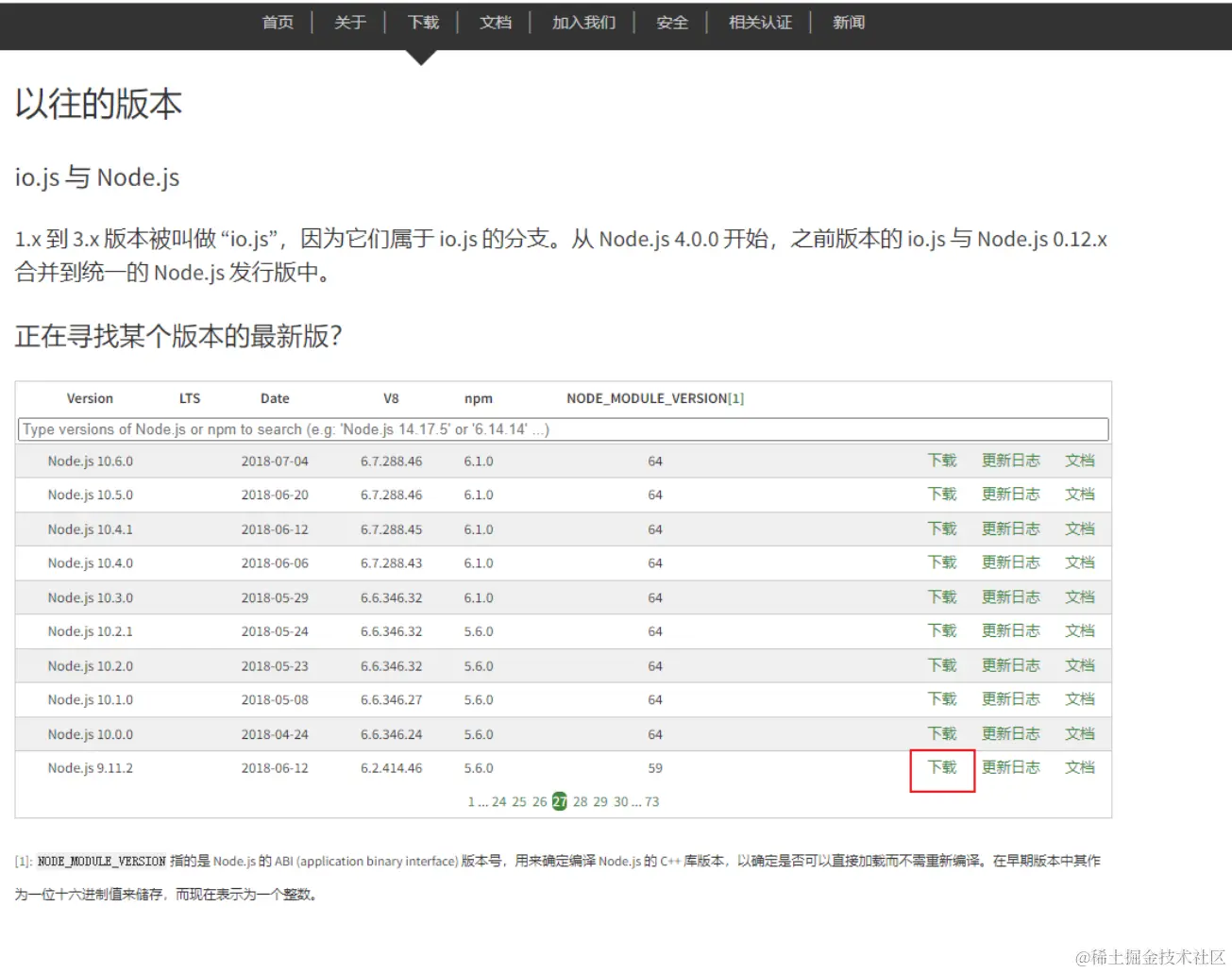Image resolution: width=1232 pixels, height=973 pixels.
Task: Select current pagination page 27
Action: pyautogui.click(x=560, y=802)
